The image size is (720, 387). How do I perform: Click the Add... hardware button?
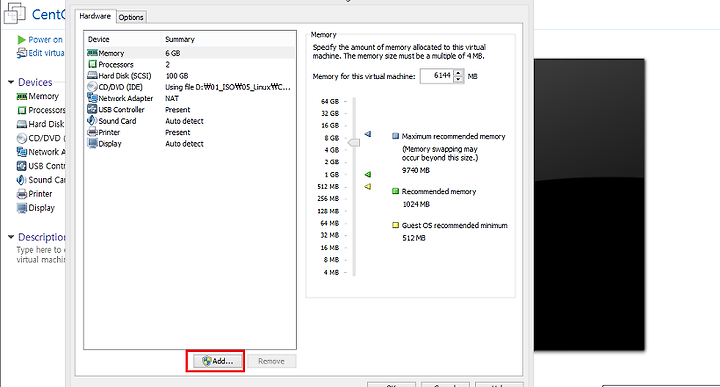[218, 361]
